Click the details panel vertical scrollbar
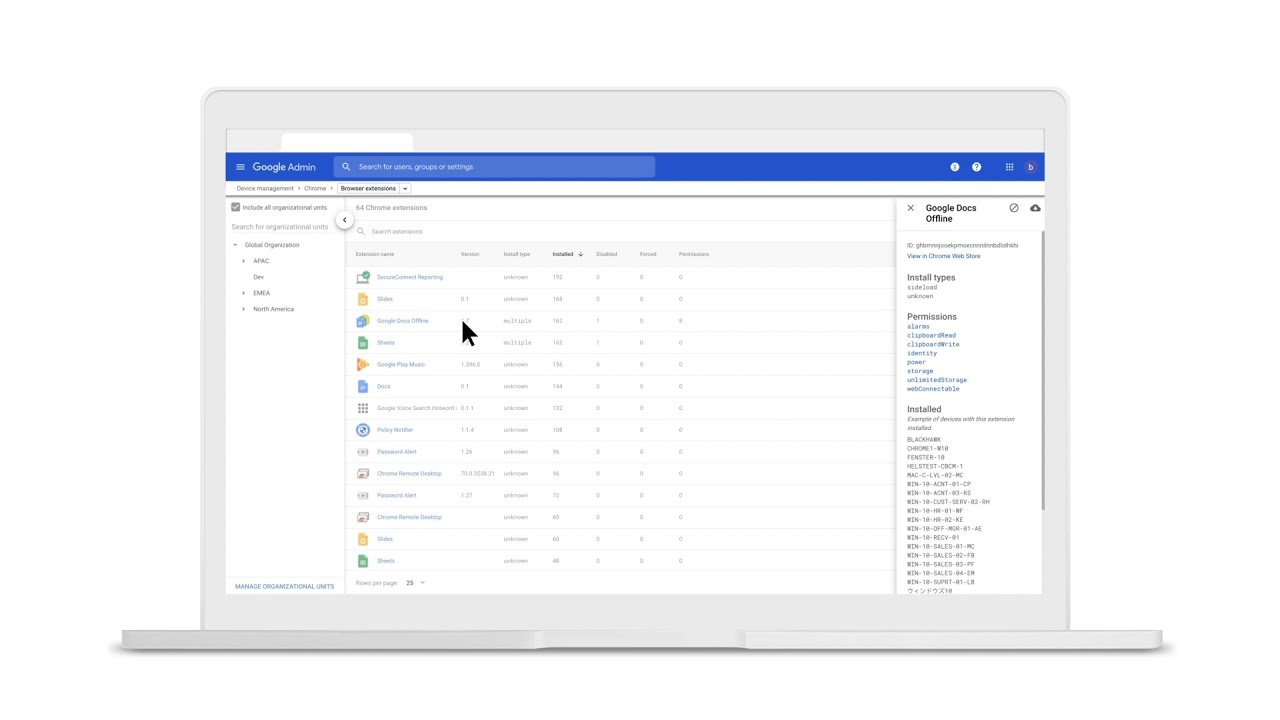The height and width of the screenshot is (720, 1280). point(1042,370)
